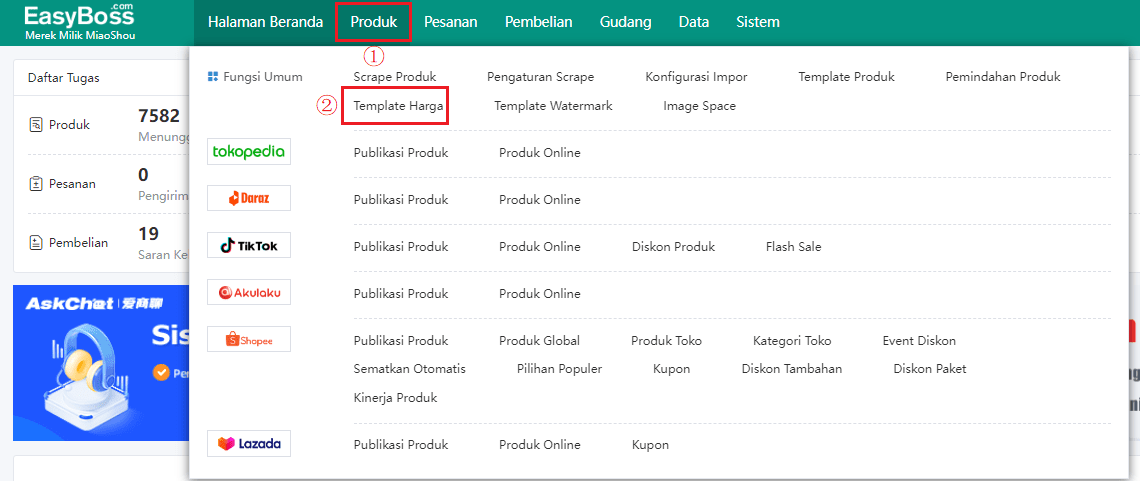This screenshot has height=481, width=1140.
Task: Select the TikTok platform logo
Action: [x=249, y=246]
